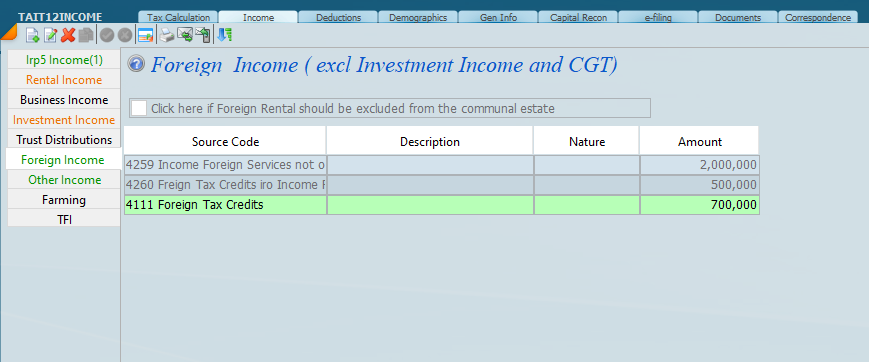Select the 4111 Foreign Tax Credits row
This screenshot has height=362, width=869.
click(x=441, y=205)
